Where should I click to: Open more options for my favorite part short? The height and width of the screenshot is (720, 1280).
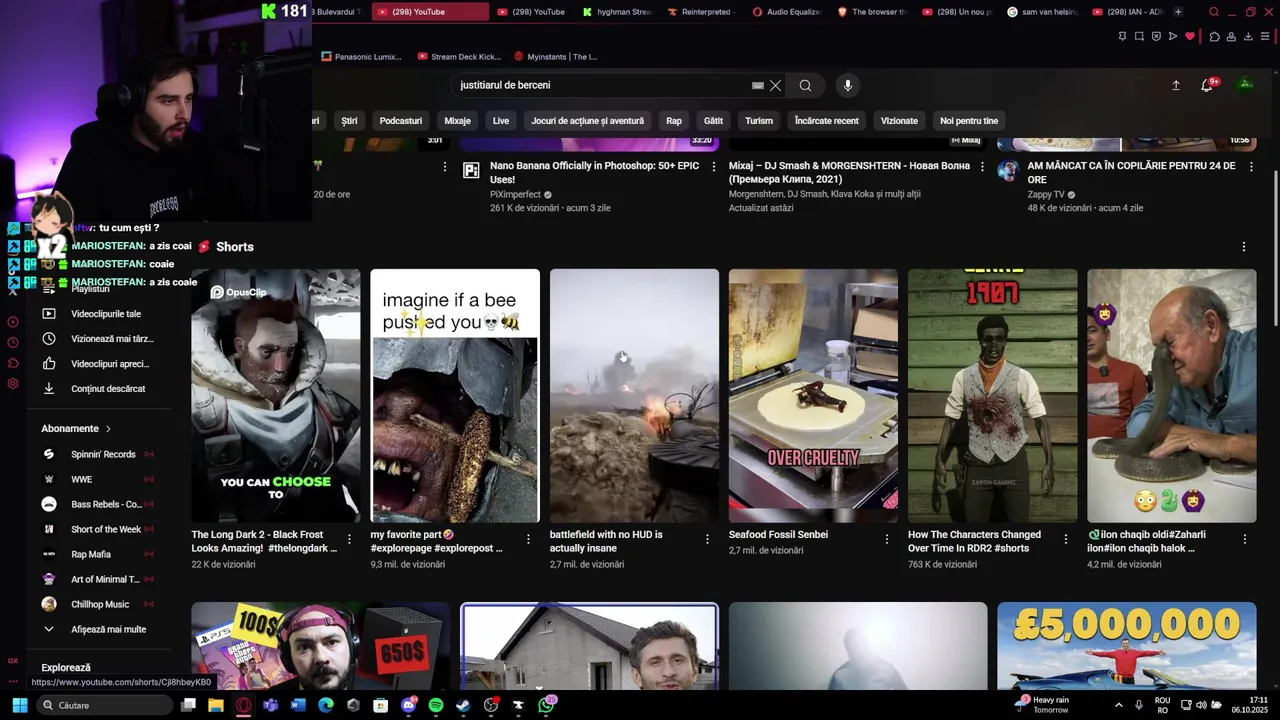pyautogui.click(x=528, y=539)
